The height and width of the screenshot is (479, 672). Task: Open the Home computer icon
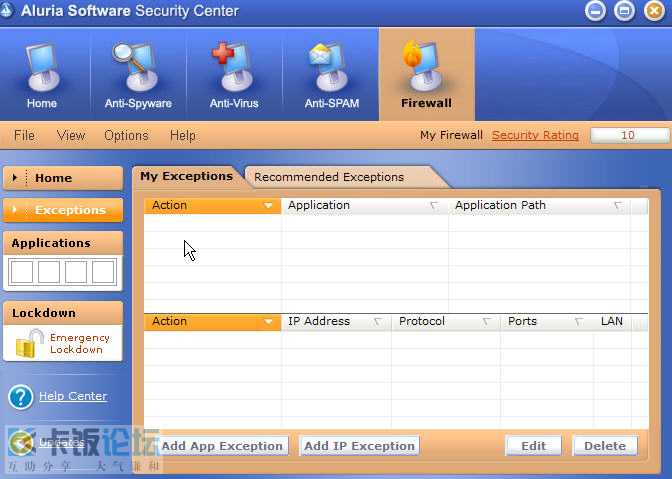pos(42,67)
